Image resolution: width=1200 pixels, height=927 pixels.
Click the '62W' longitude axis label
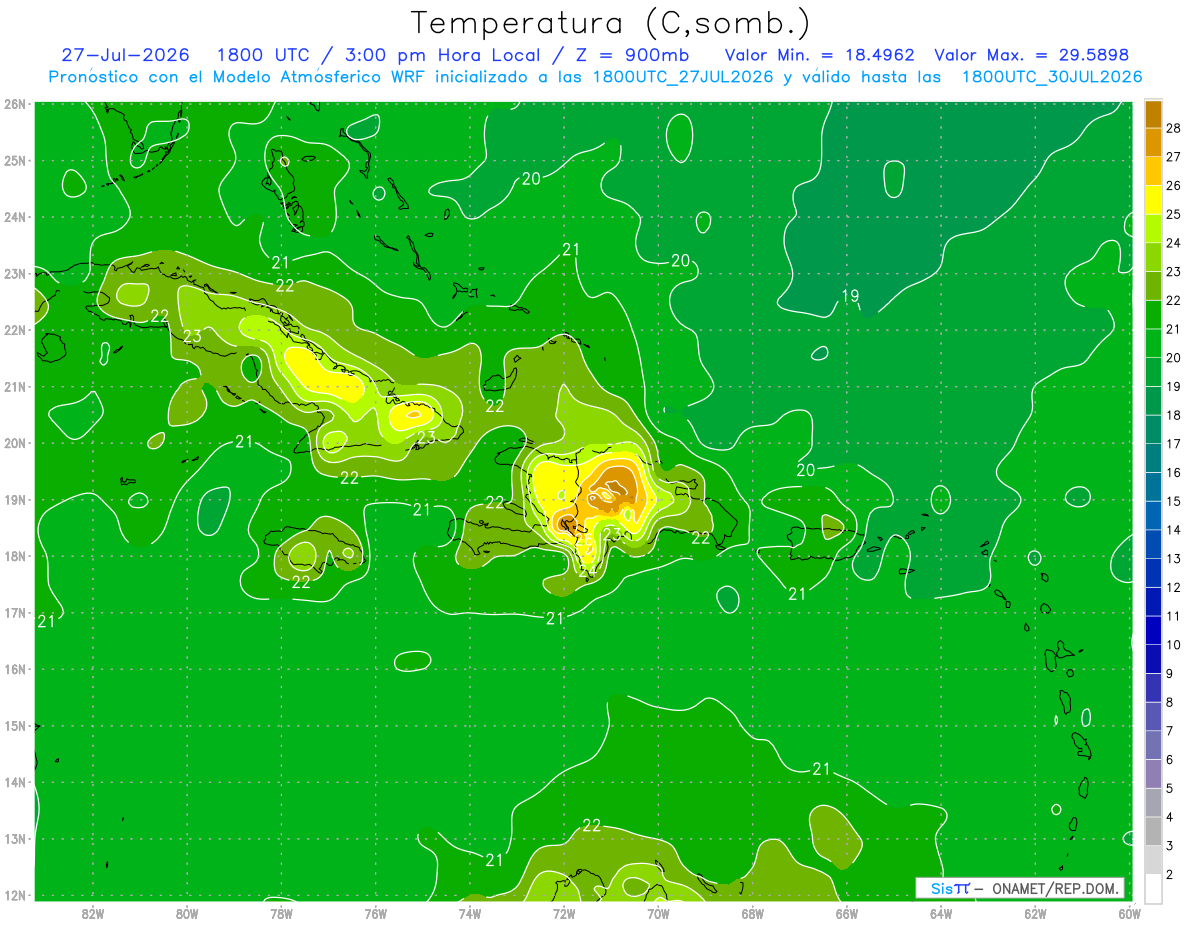tap(1035, 913)
